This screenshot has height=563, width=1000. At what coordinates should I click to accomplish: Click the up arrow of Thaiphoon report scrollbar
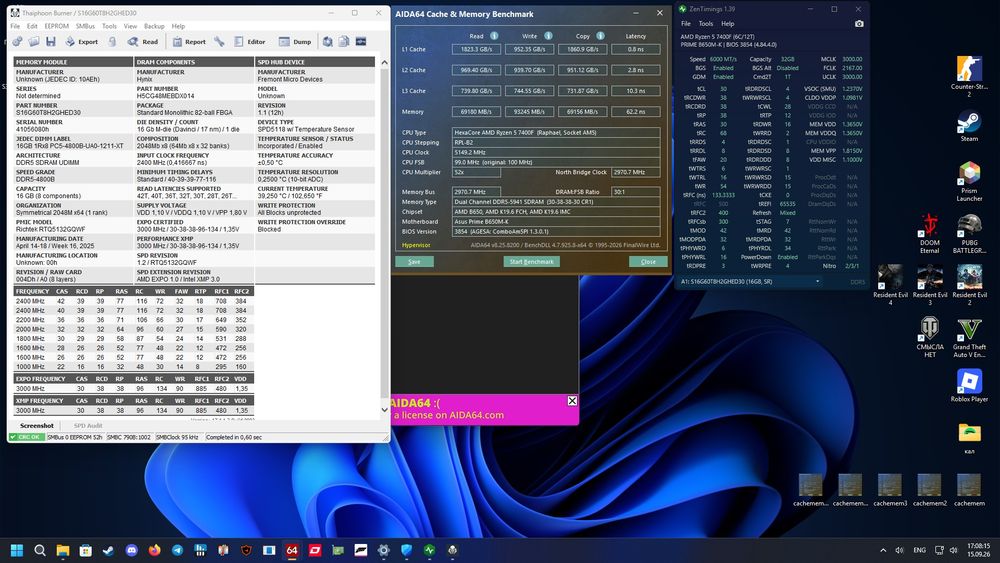click(384, 62)
